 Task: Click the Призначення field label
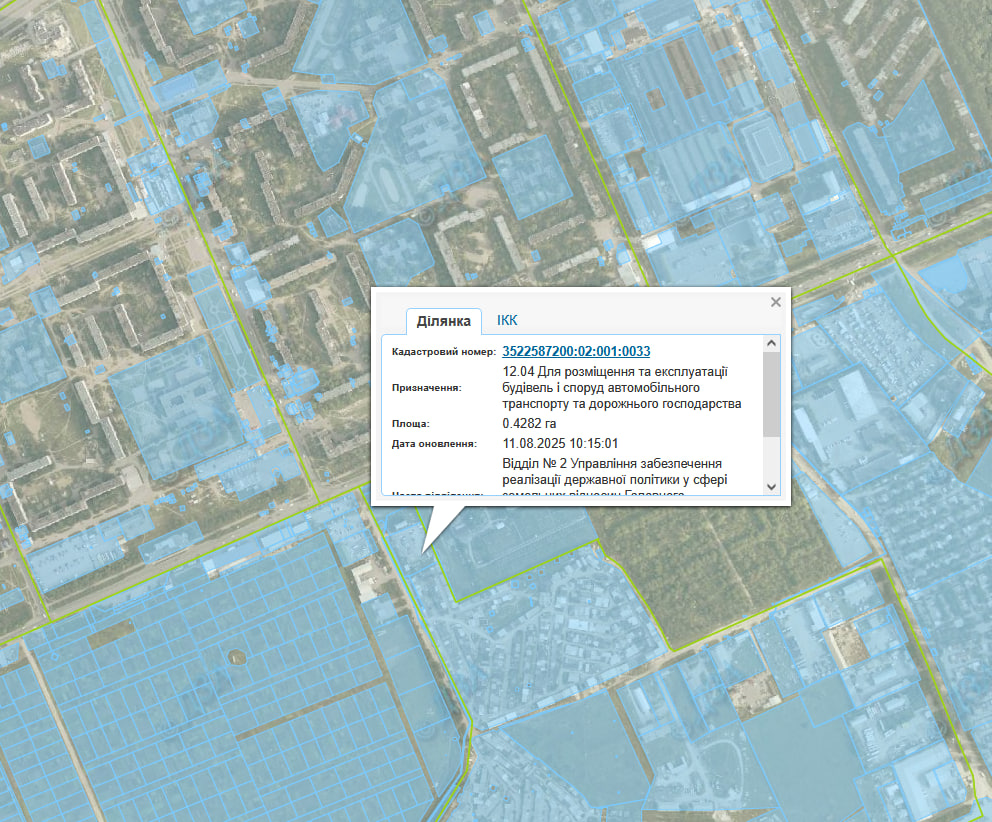[426, 388]
